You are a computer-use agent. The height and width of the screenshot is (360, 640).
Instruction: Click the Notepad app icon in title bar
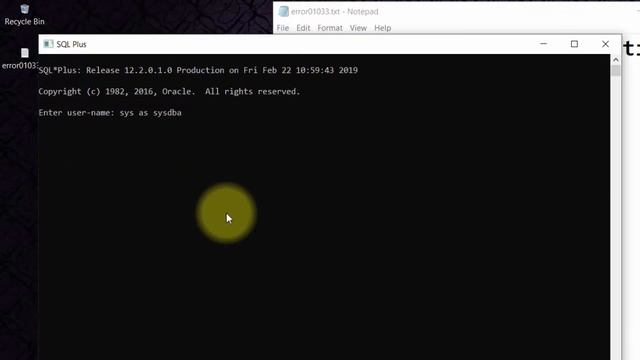tap(283, 11)
